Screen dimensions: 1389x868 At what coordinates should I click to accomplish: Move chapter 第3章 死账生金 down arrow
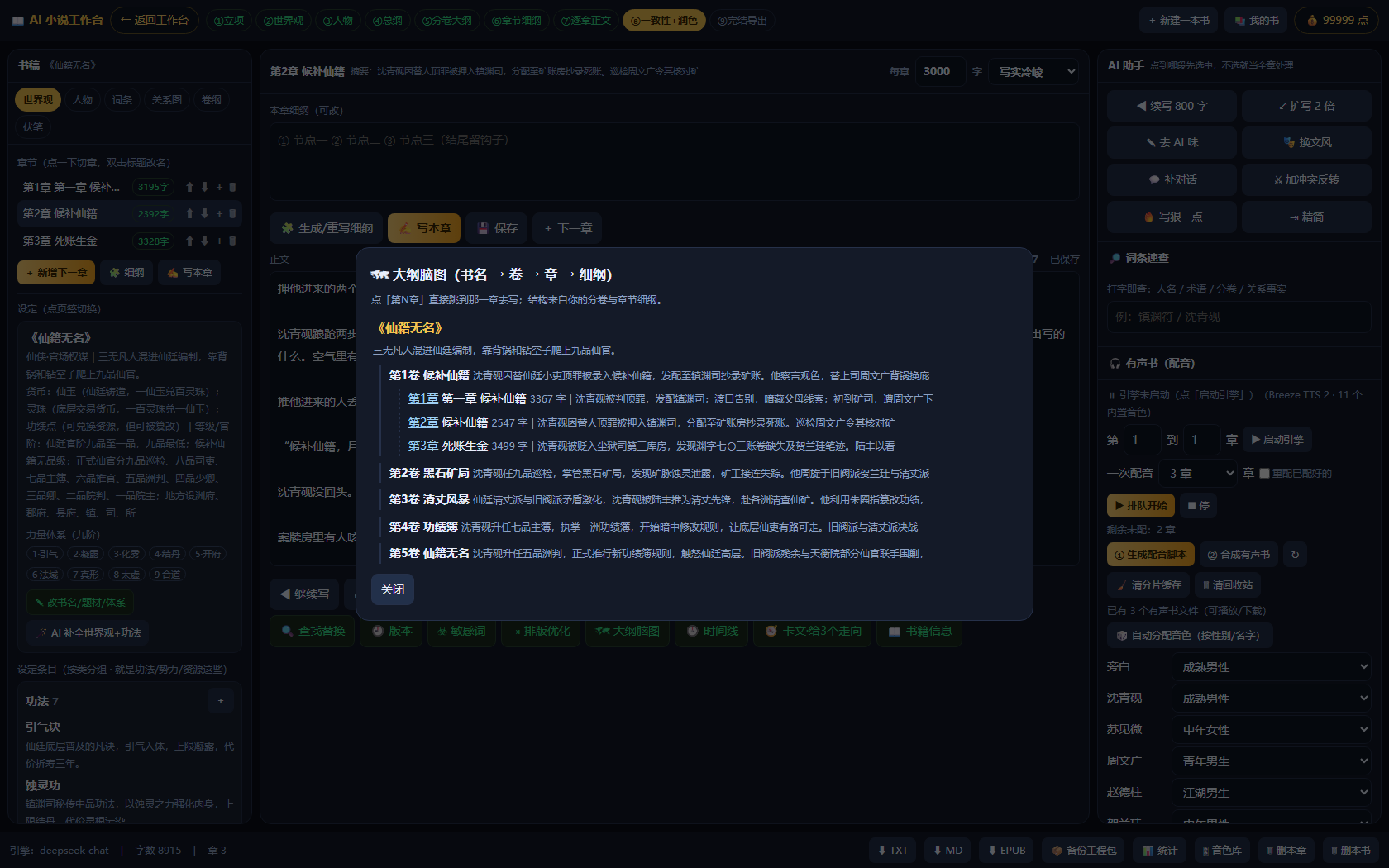204,241
